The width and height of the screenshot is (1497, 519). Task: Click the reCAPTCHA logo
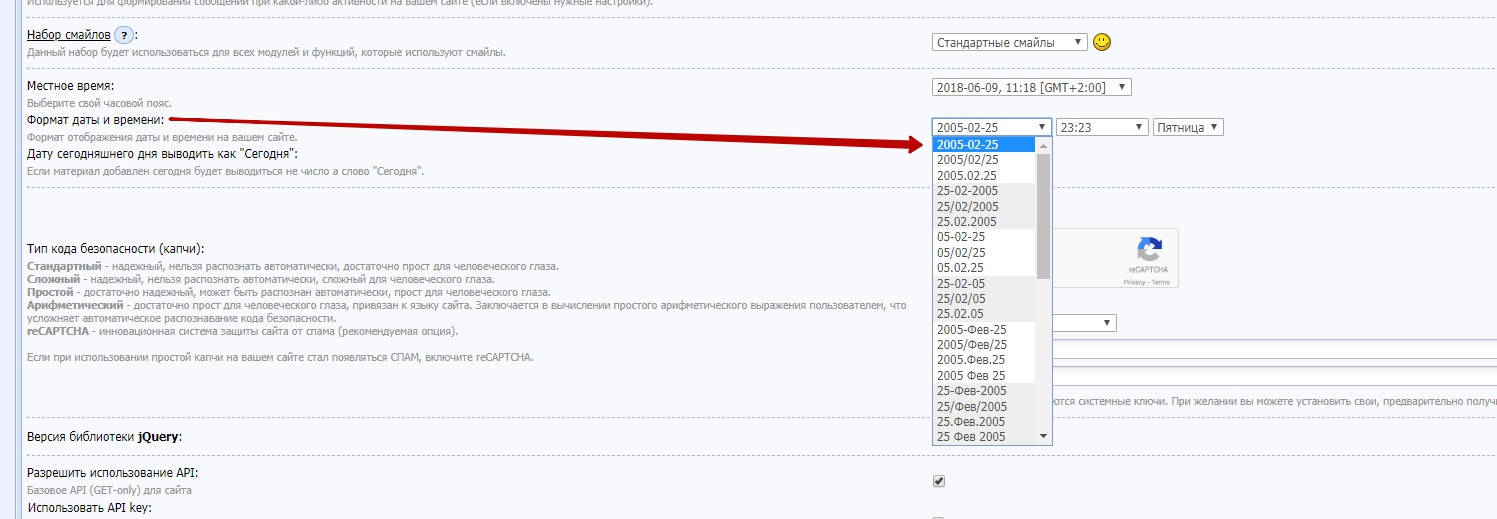point(1148,250)
